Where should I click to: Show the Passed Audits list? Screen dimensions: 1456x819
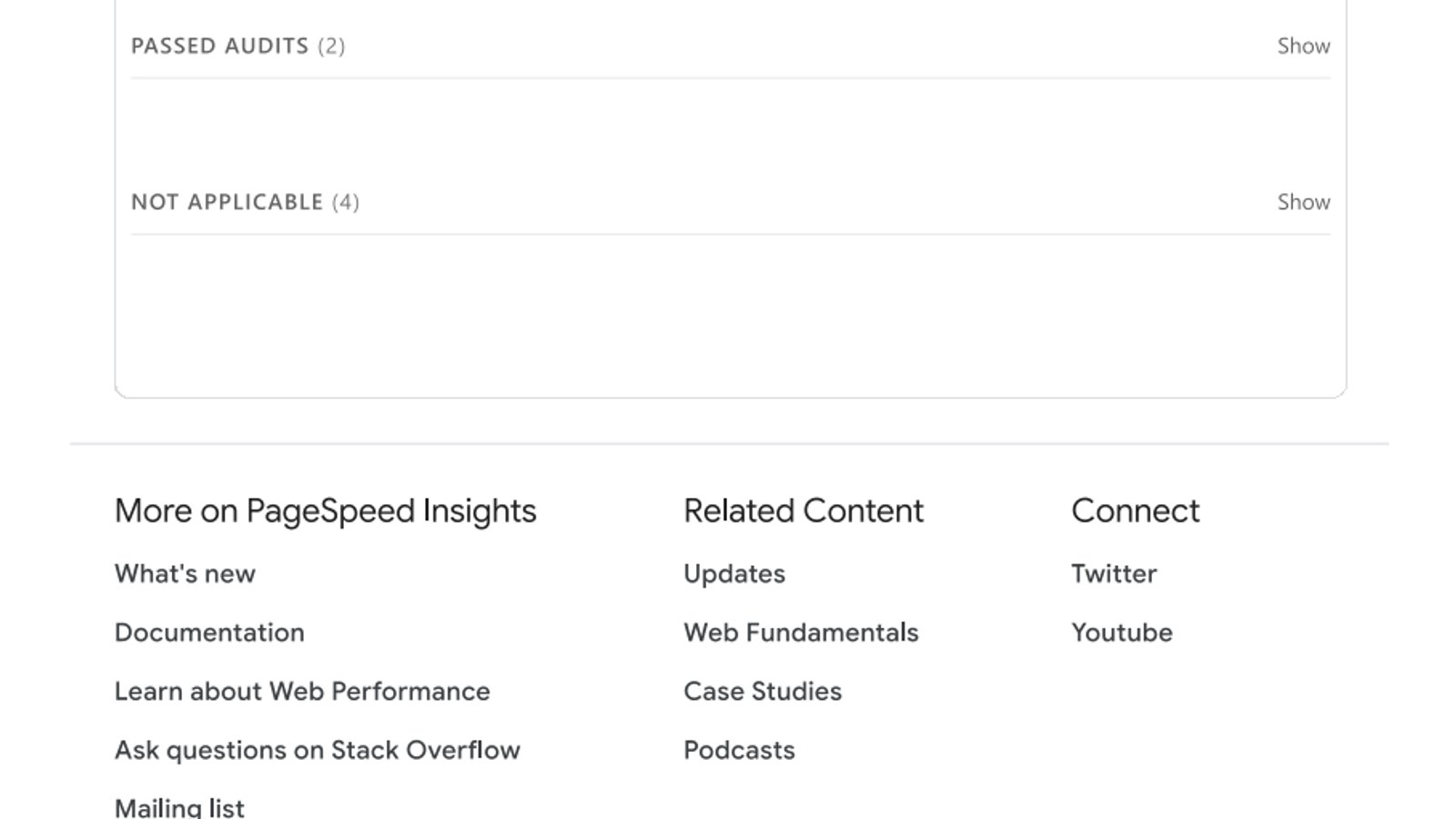point(1303,45)
